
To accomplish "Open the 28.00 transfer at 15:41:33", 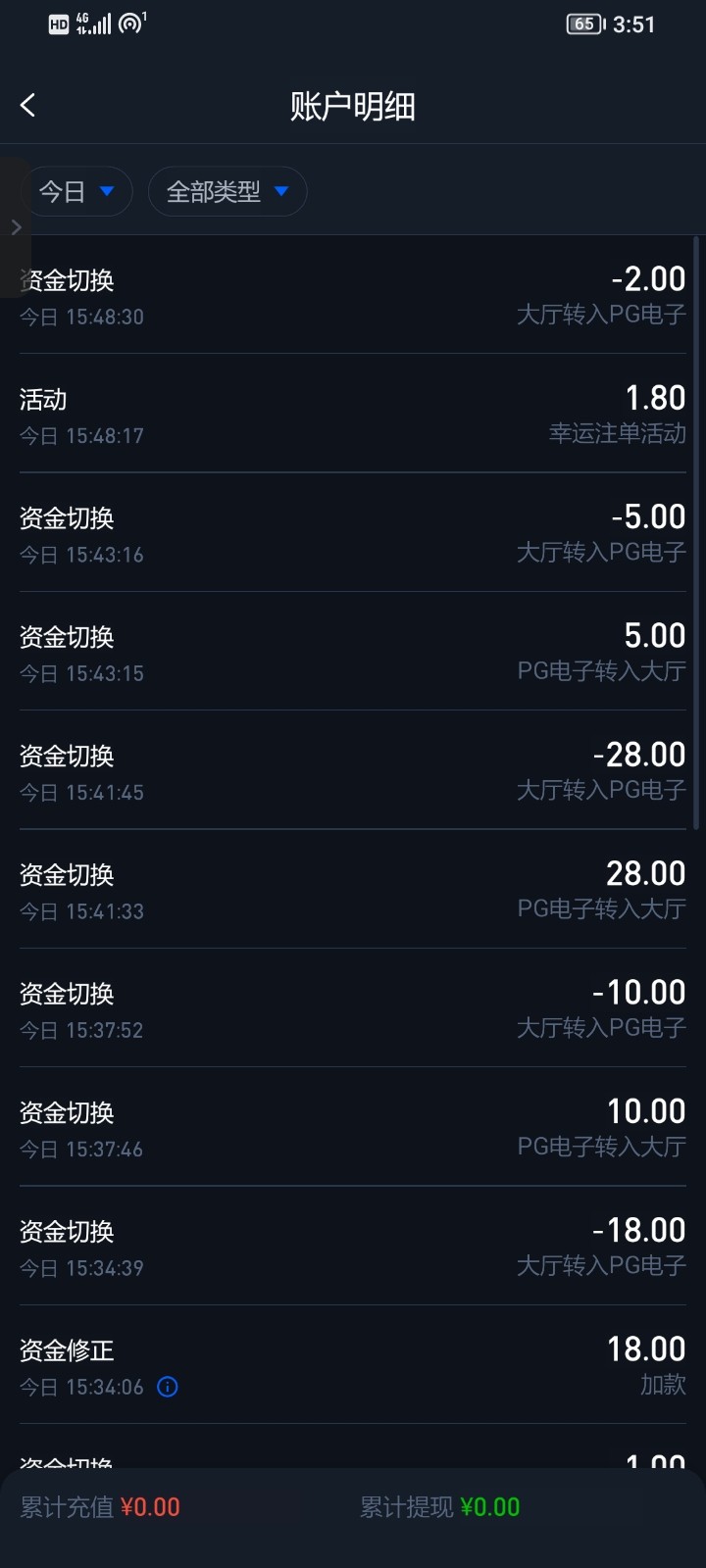I will click(353, 890).
